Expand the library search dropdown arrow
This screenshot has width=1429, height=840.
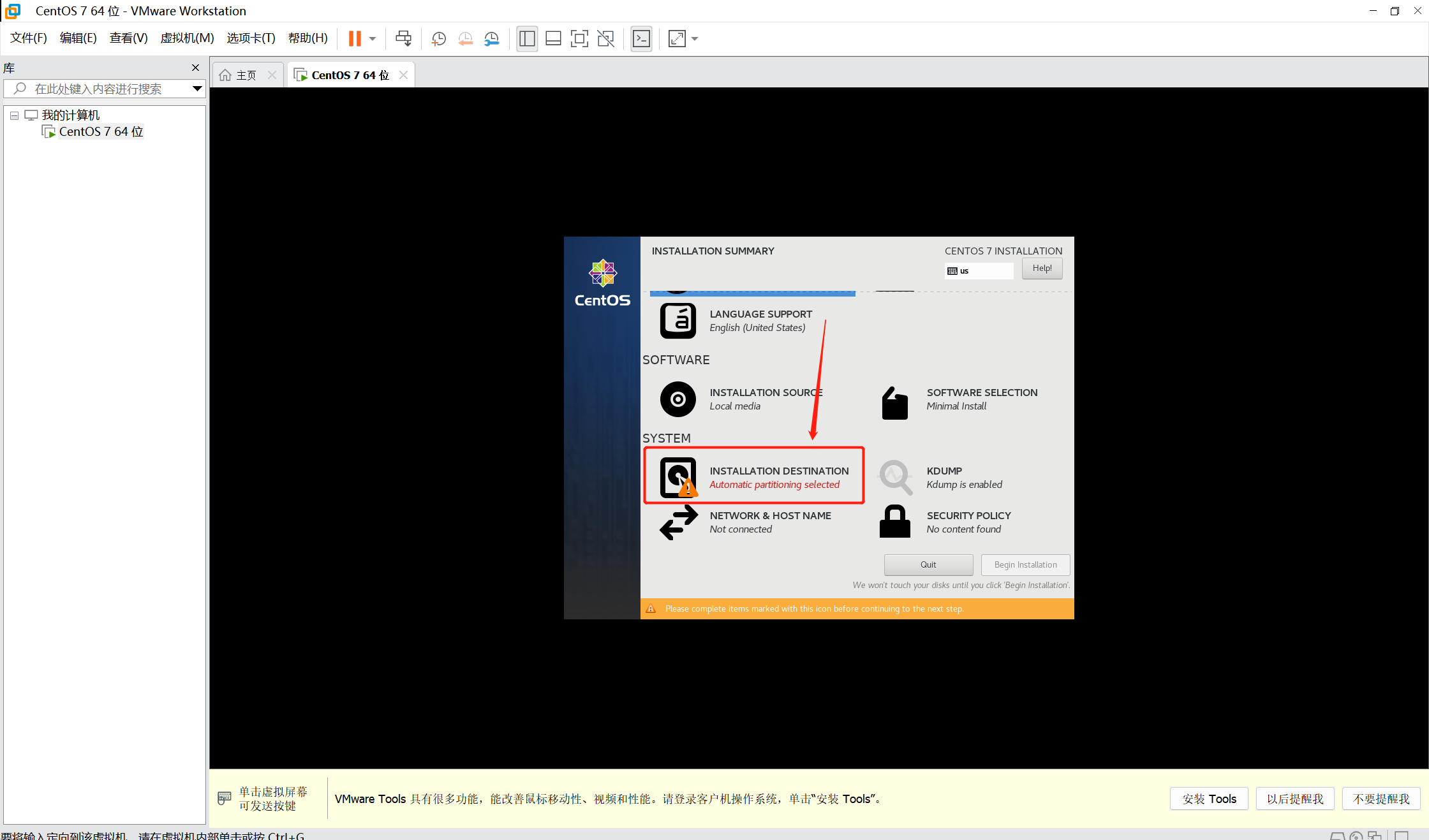[197, 89]
